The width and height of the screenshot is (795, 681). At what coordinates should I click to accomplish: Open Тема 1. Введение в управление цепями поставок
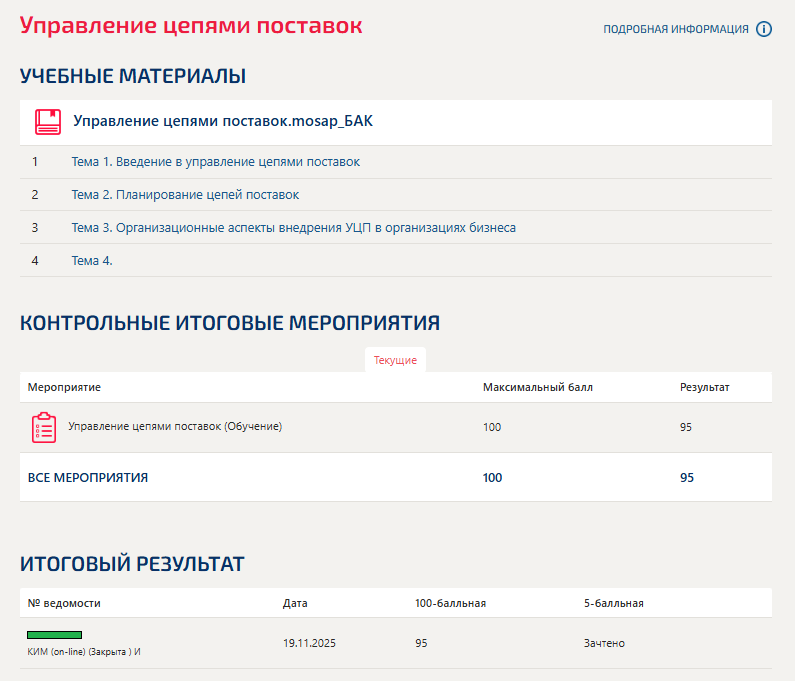click(x=215, y=162)
